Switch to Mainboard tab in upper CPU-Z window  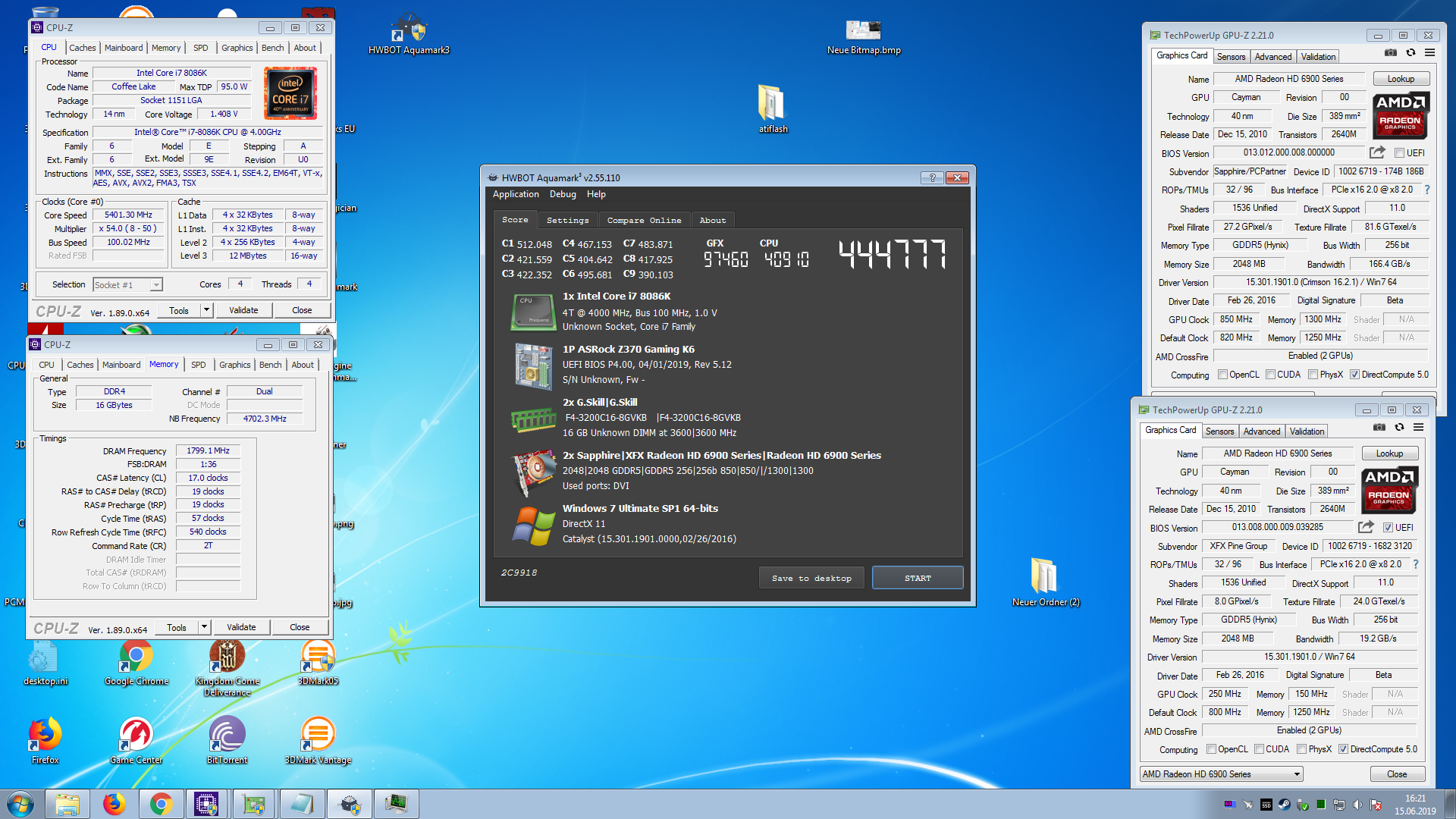point(124,48)
